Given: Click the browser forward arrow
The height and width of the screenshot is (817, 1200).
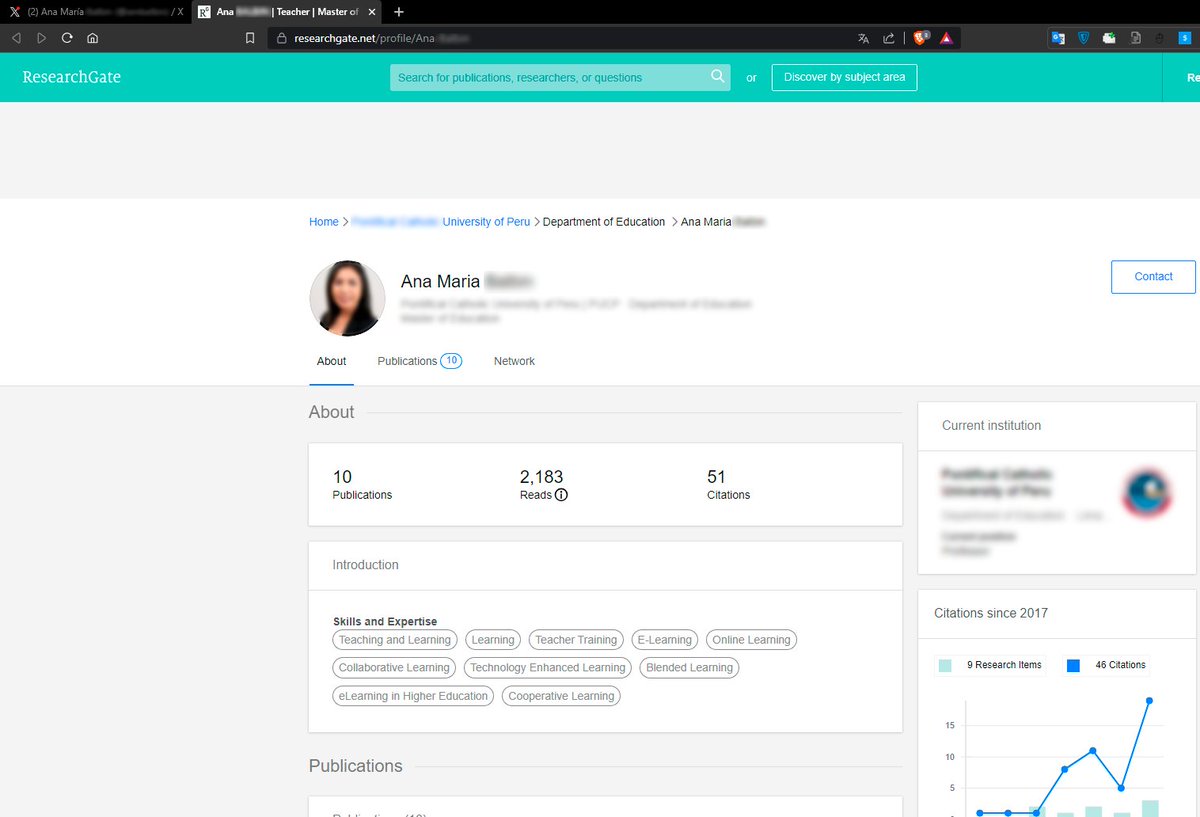Looking at the screenshot, I should pos(41,38).
